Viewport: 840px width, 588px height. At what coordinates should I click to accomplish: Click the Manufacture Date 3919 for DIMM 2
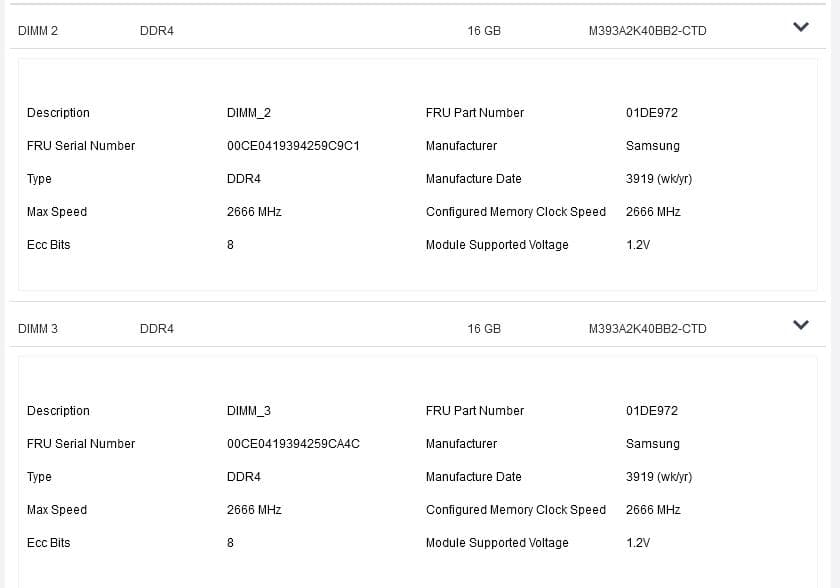pyautogui.click(x=658, y=179)
